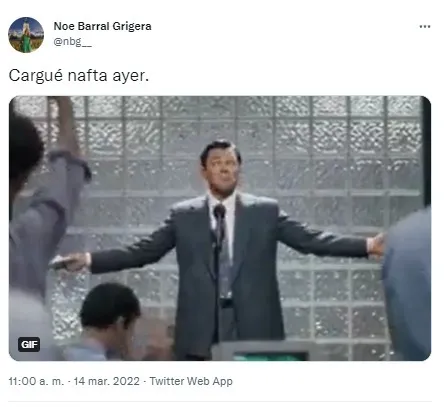Click the dark-haired head at the GIF's bottom

[x=108, y=307]
